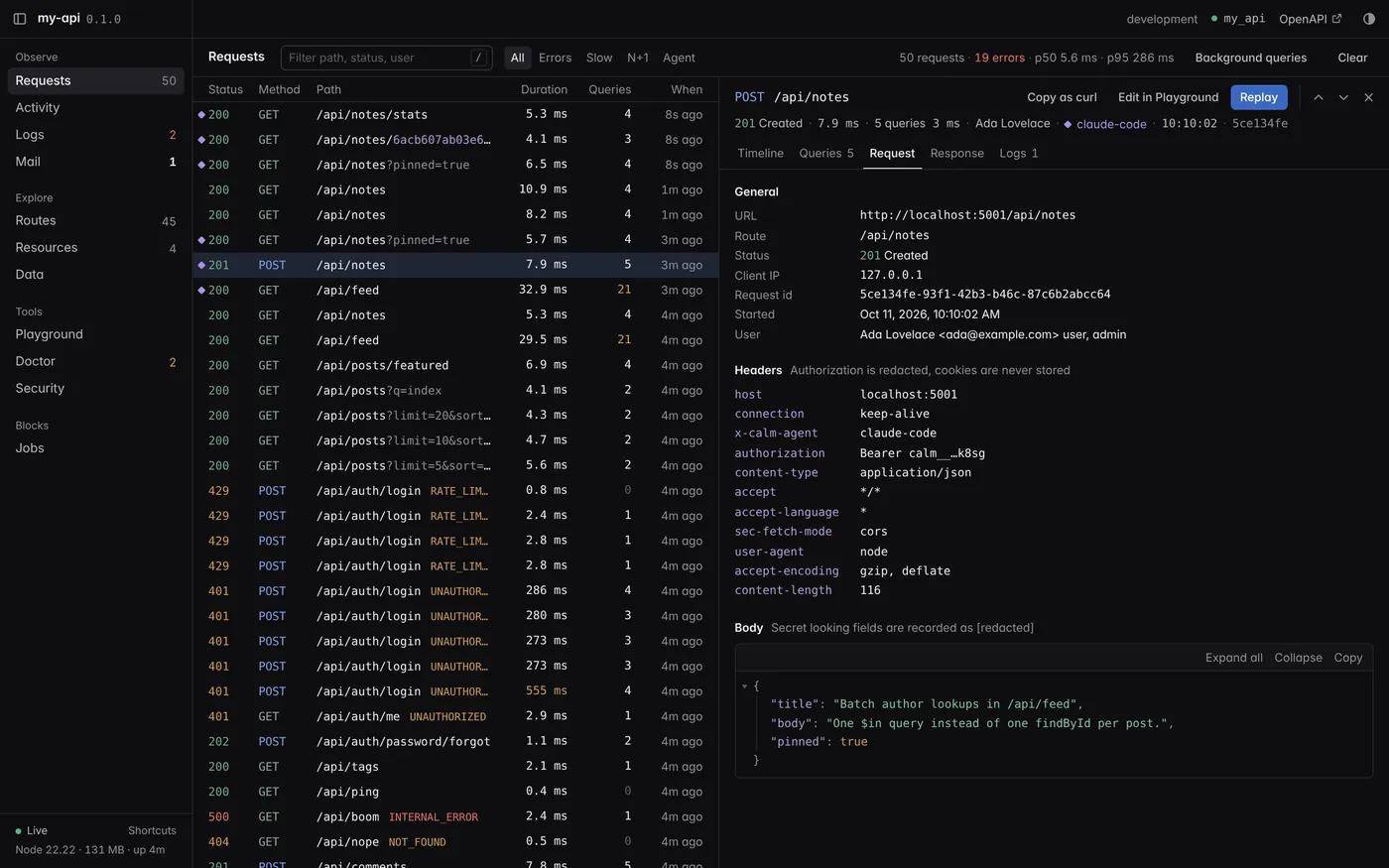The image size is (1389, 868).
Task: Select Requests in the sidebar
Action: pyautogui.click(x=96, y=80)
